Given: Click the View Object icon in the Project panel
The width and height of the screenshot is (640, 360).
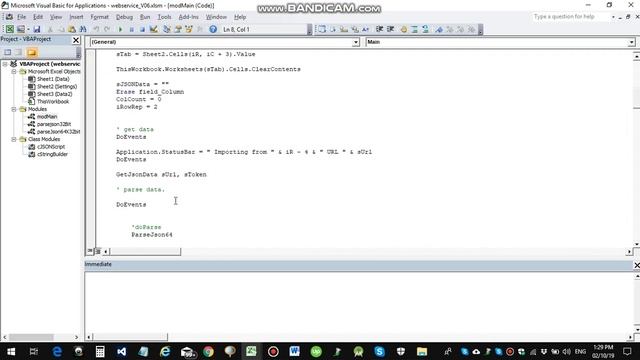Looking at the screenshot, I should [x=19, y=52].
